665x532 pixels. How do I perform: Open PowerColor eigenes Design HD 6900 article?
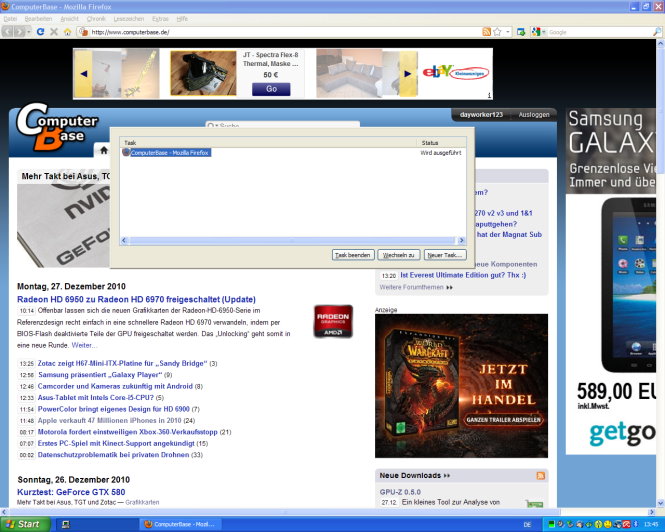(x=113, y=409)
